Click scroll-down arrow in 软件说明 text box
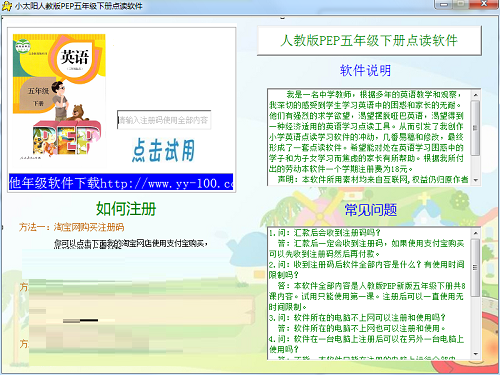Viewport: 500px width, 375px height. coord(476,180)
